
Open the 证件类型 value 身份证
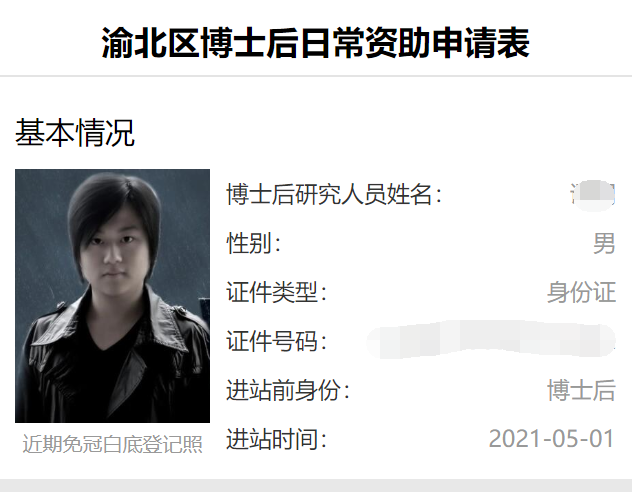click(581, 292)
